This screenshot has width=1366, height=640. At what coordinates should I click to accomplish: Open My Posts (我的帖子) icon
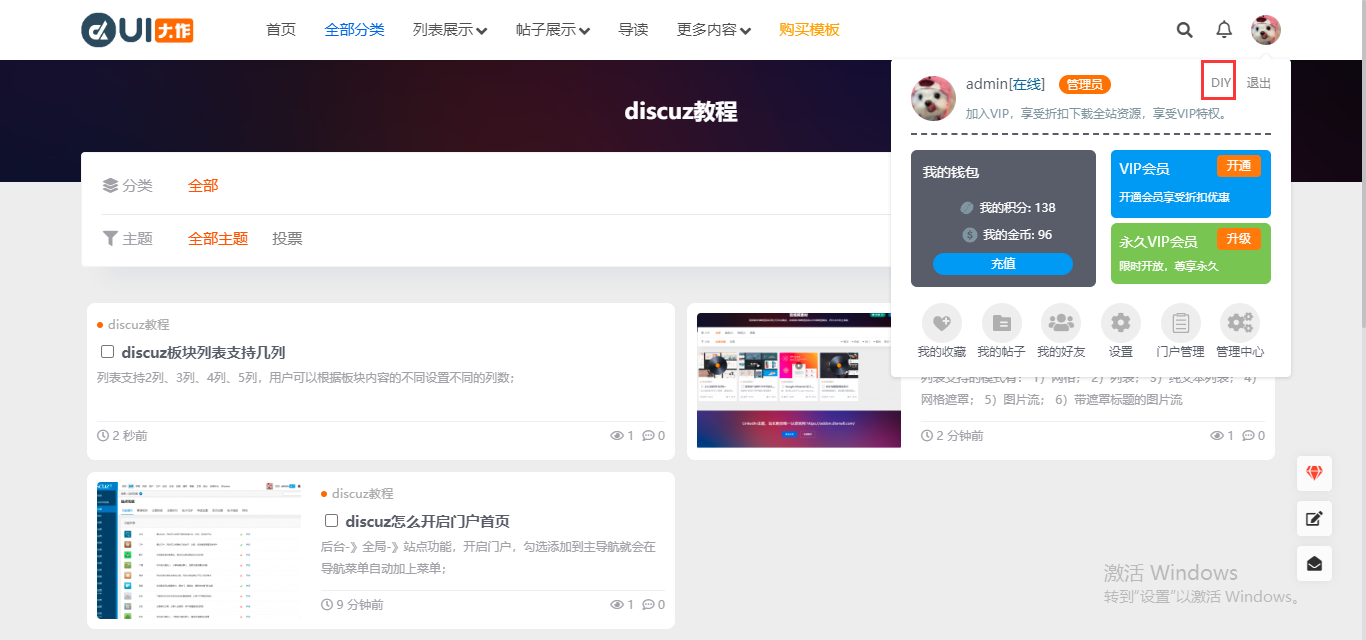pos(1001,323)
